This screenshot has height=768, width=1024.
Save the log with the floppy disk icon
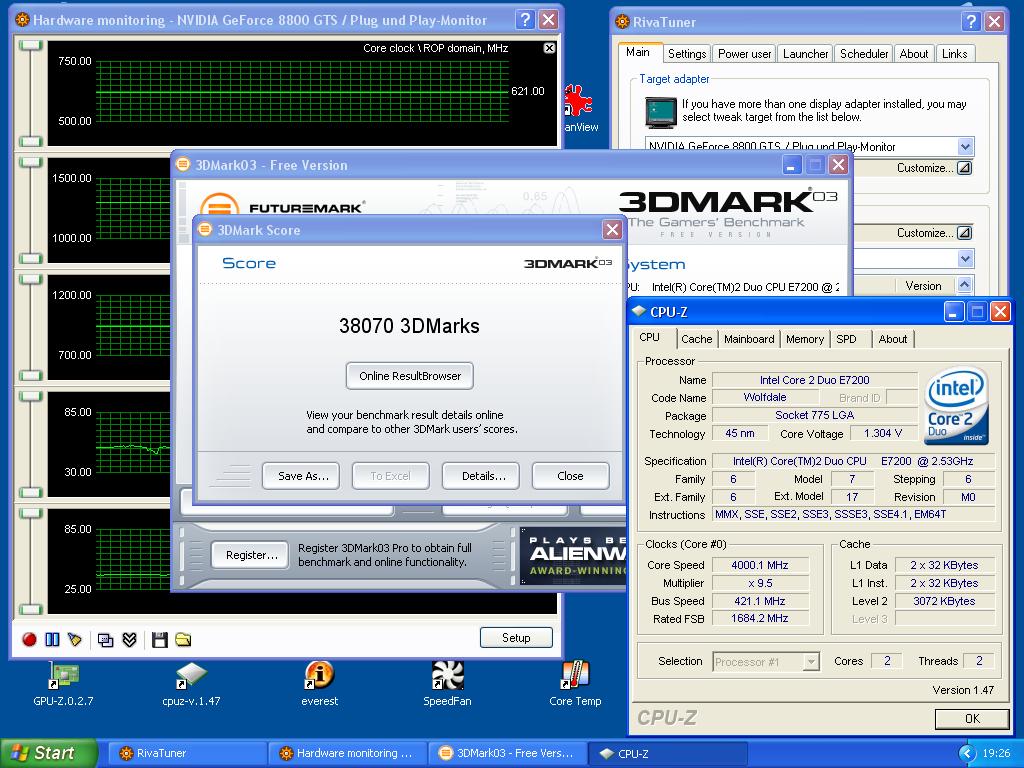[x=159, y=640]
